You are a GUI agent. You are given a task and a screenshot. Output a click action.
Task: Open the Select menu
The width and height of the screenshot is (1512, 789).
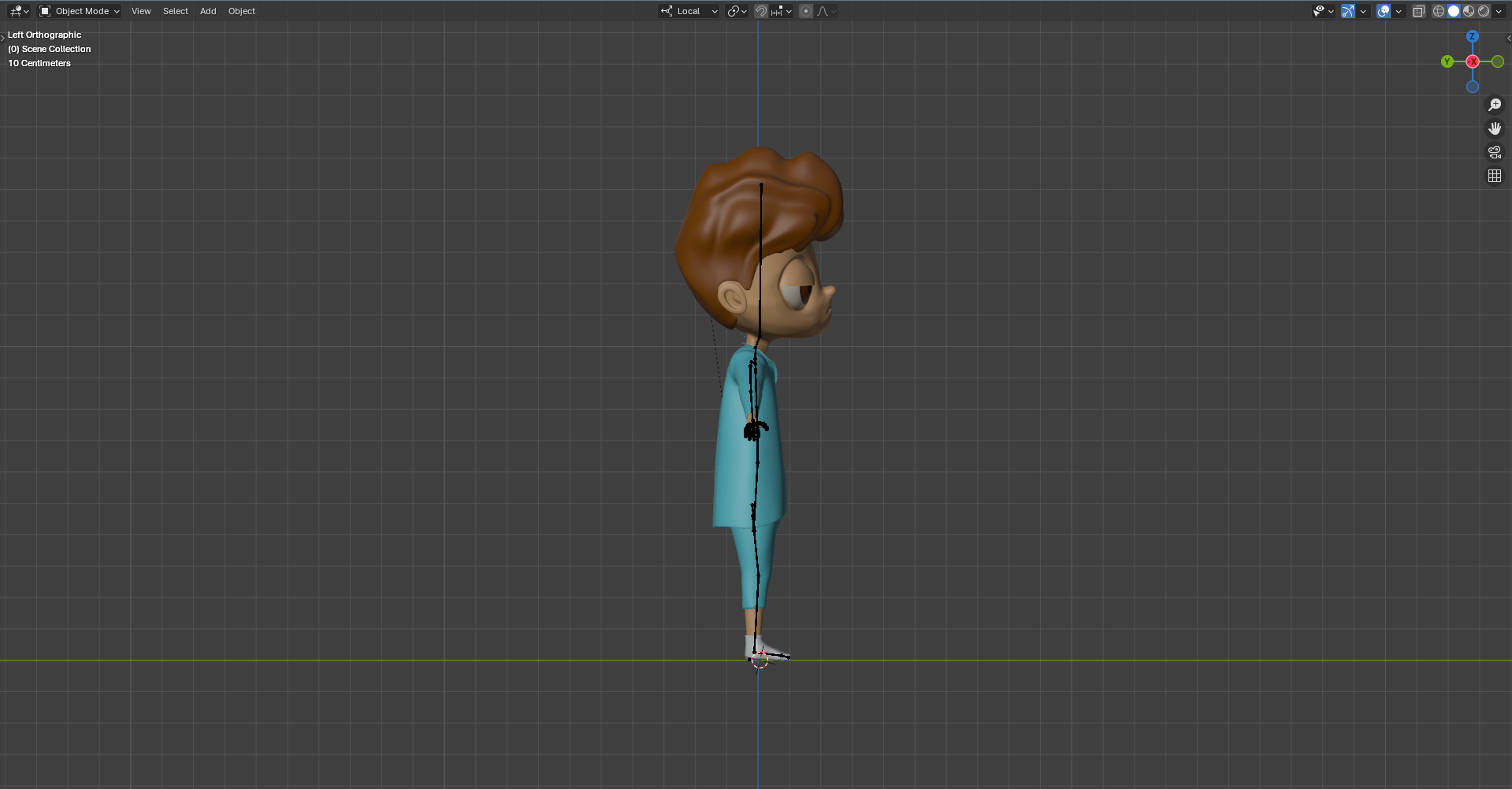coord(176,11)
